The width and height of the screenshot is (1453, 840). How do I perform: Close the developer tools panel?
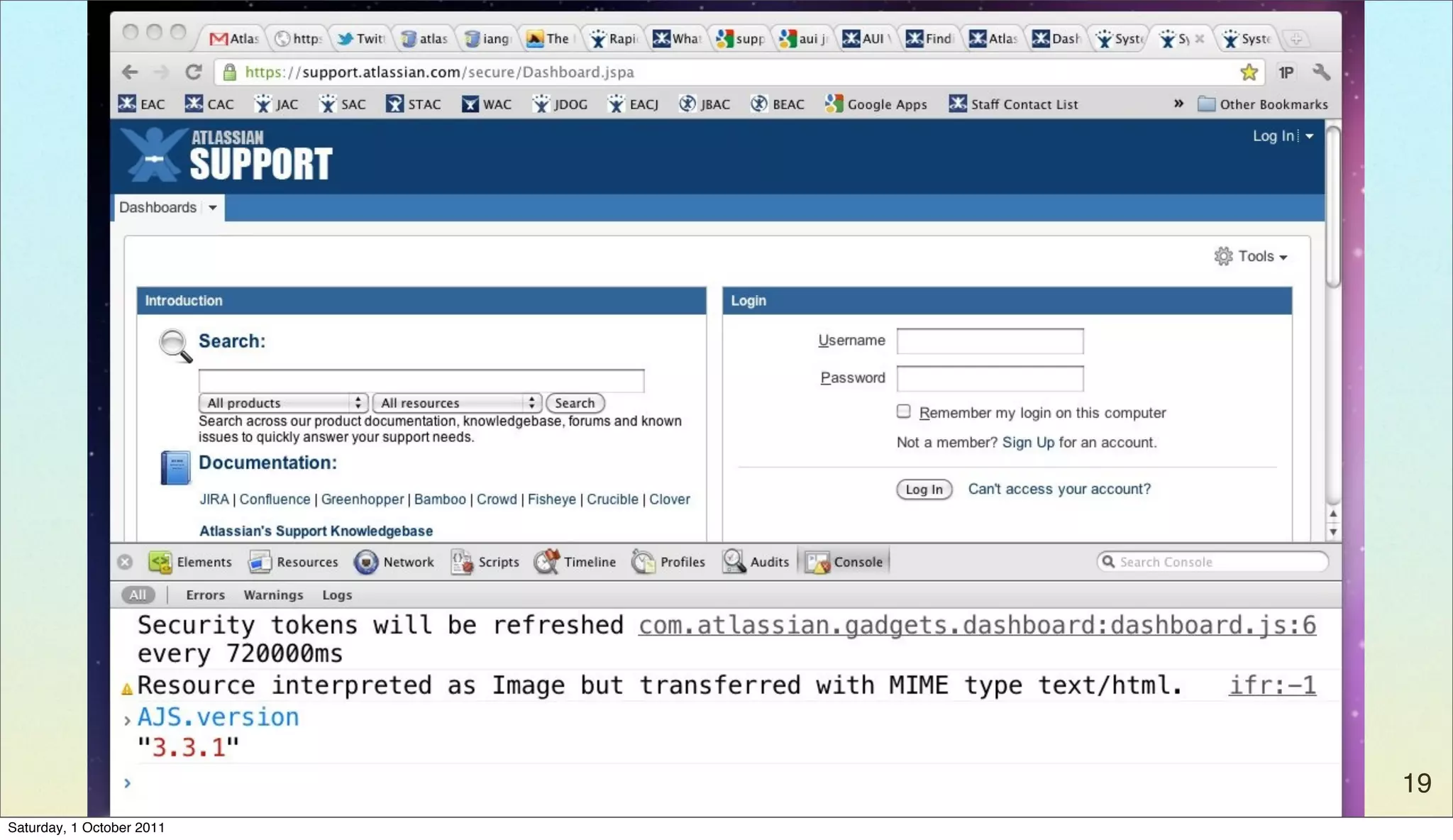pos(125,562)
